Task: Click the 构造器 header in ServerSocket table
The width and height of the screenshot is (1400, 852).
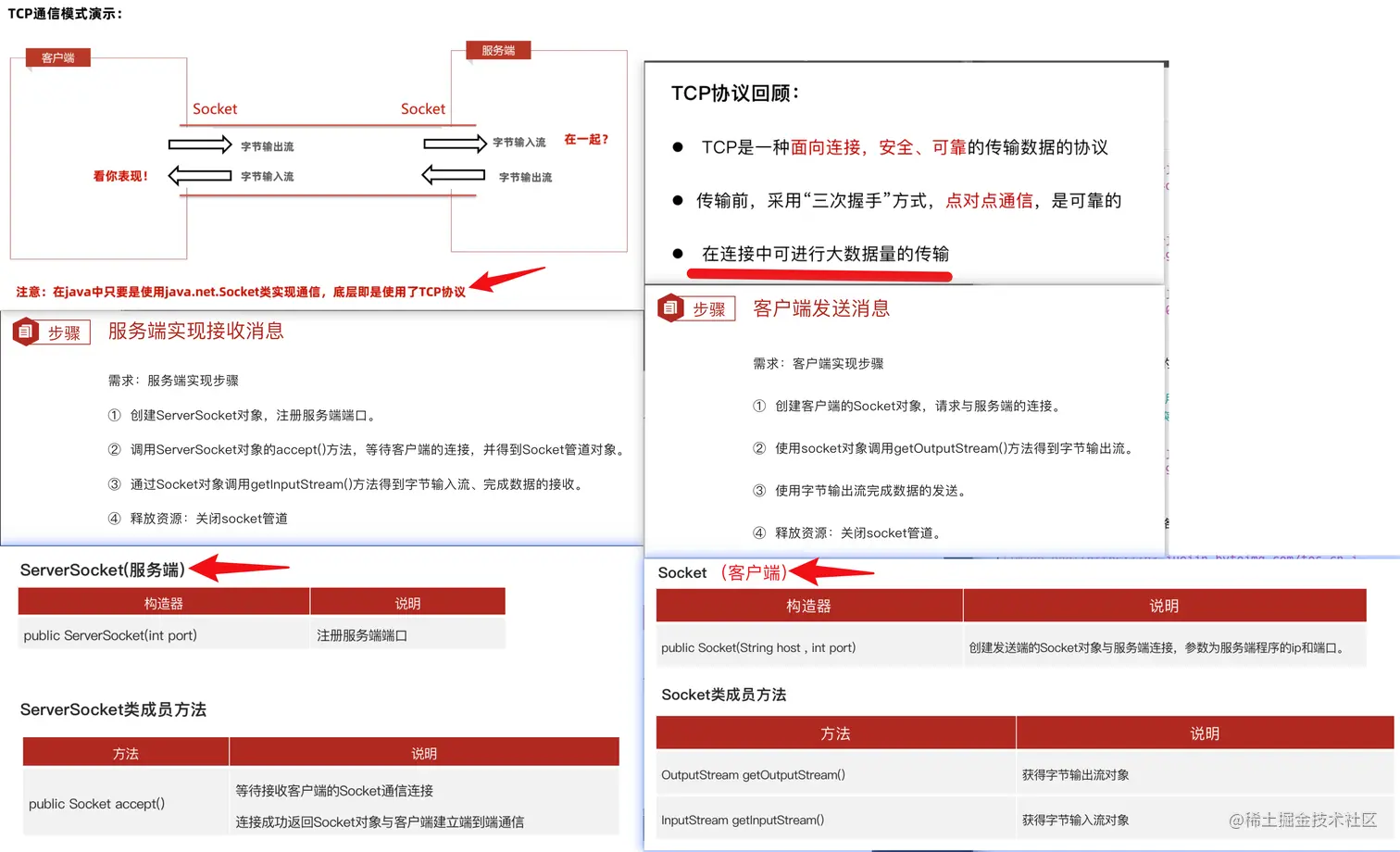Action: pos(164,603)
